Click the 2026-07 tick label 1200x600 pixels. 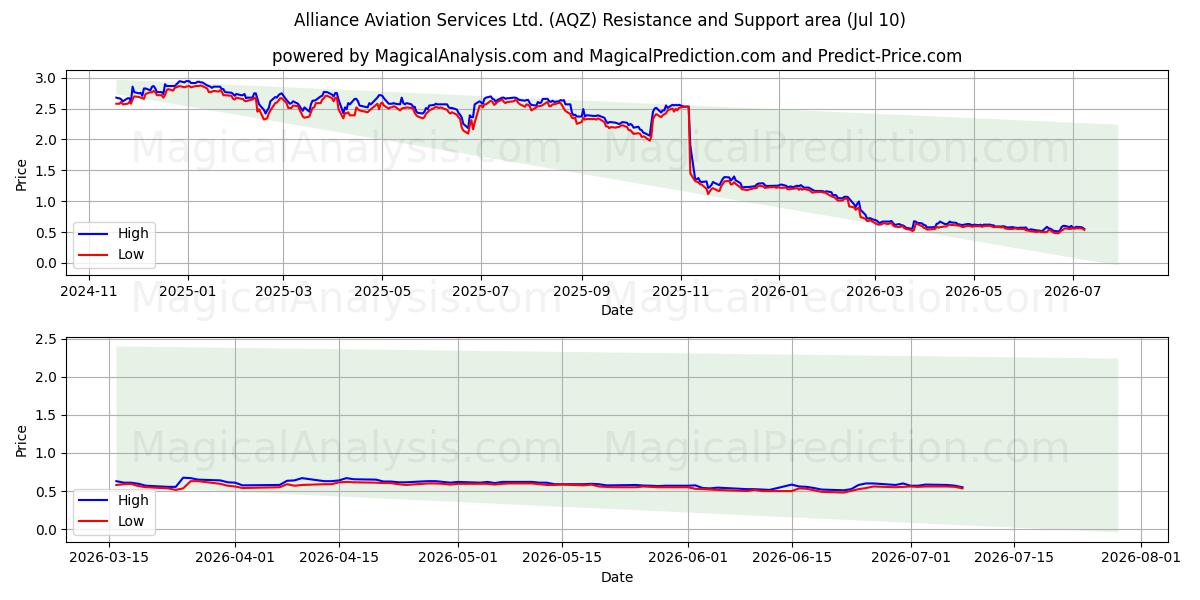coord(1071,291)
